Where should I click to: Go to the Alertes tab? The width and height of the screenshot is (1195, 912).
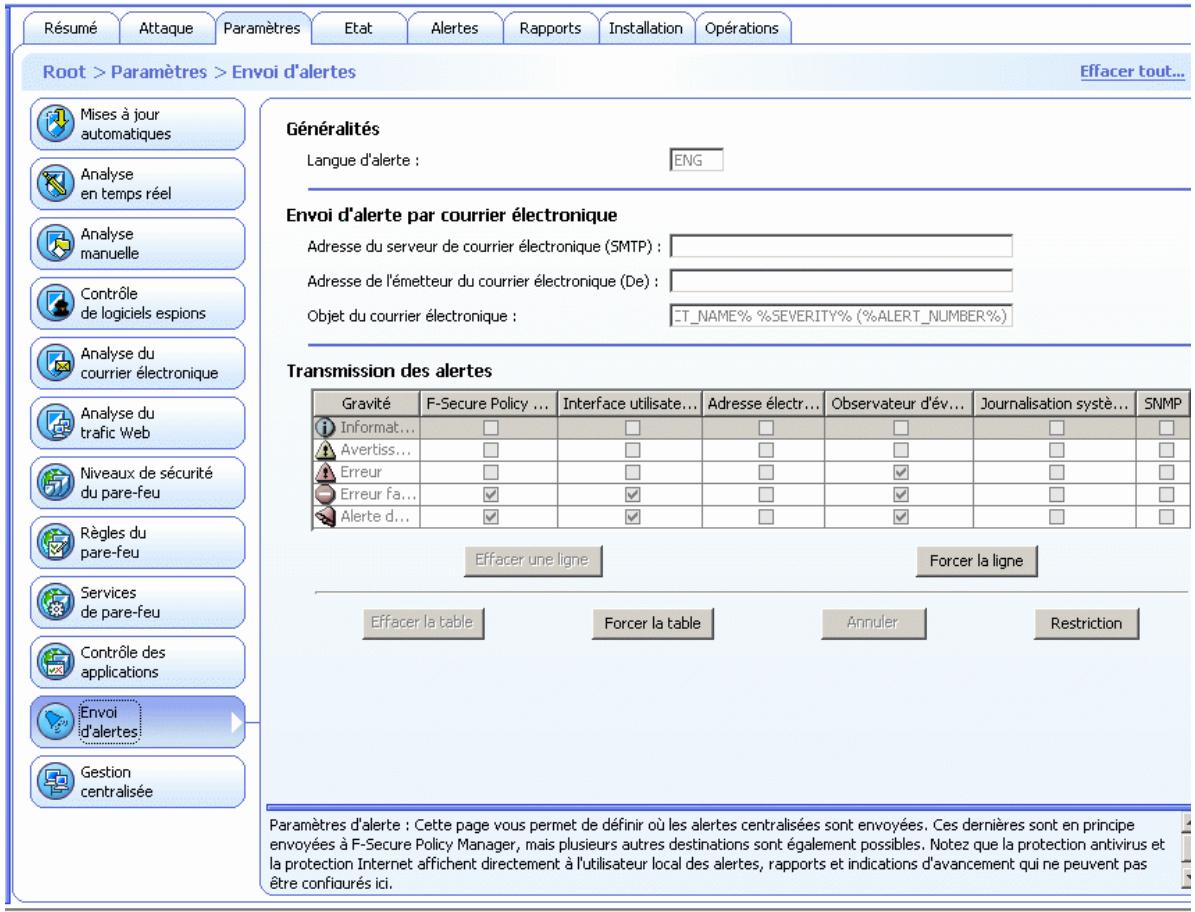click(454, 29)
